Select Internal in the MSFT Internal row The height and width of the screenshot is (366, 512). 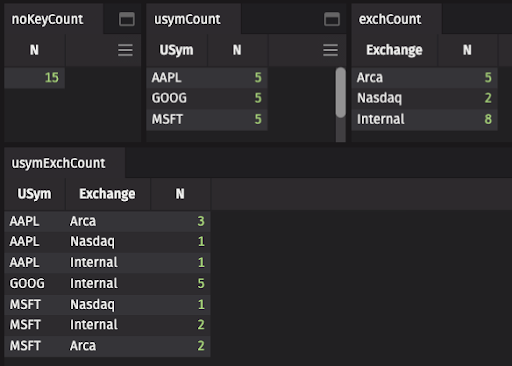(x=108, y=325)
